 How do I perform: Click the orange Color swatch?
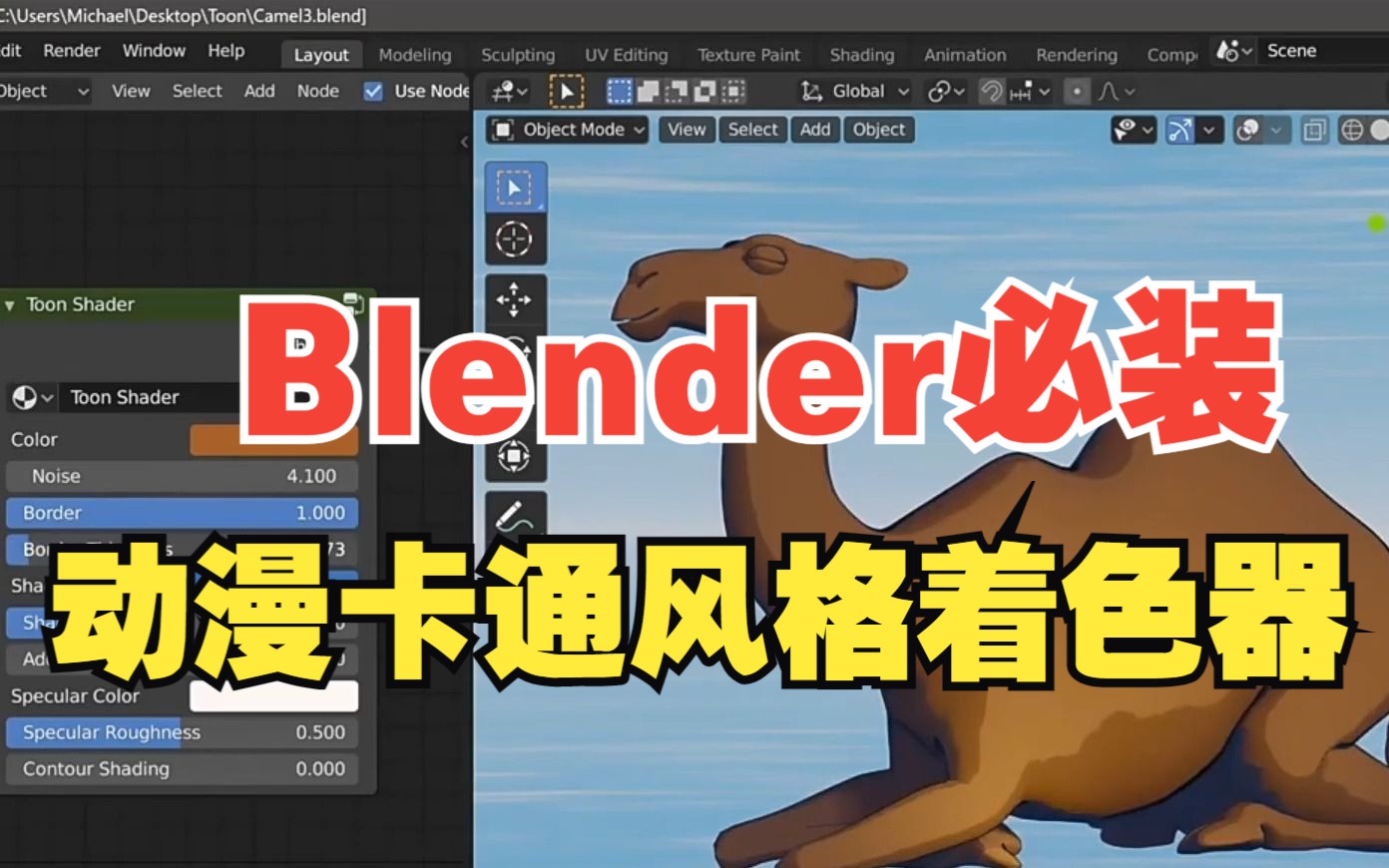[x=273, y=440]
